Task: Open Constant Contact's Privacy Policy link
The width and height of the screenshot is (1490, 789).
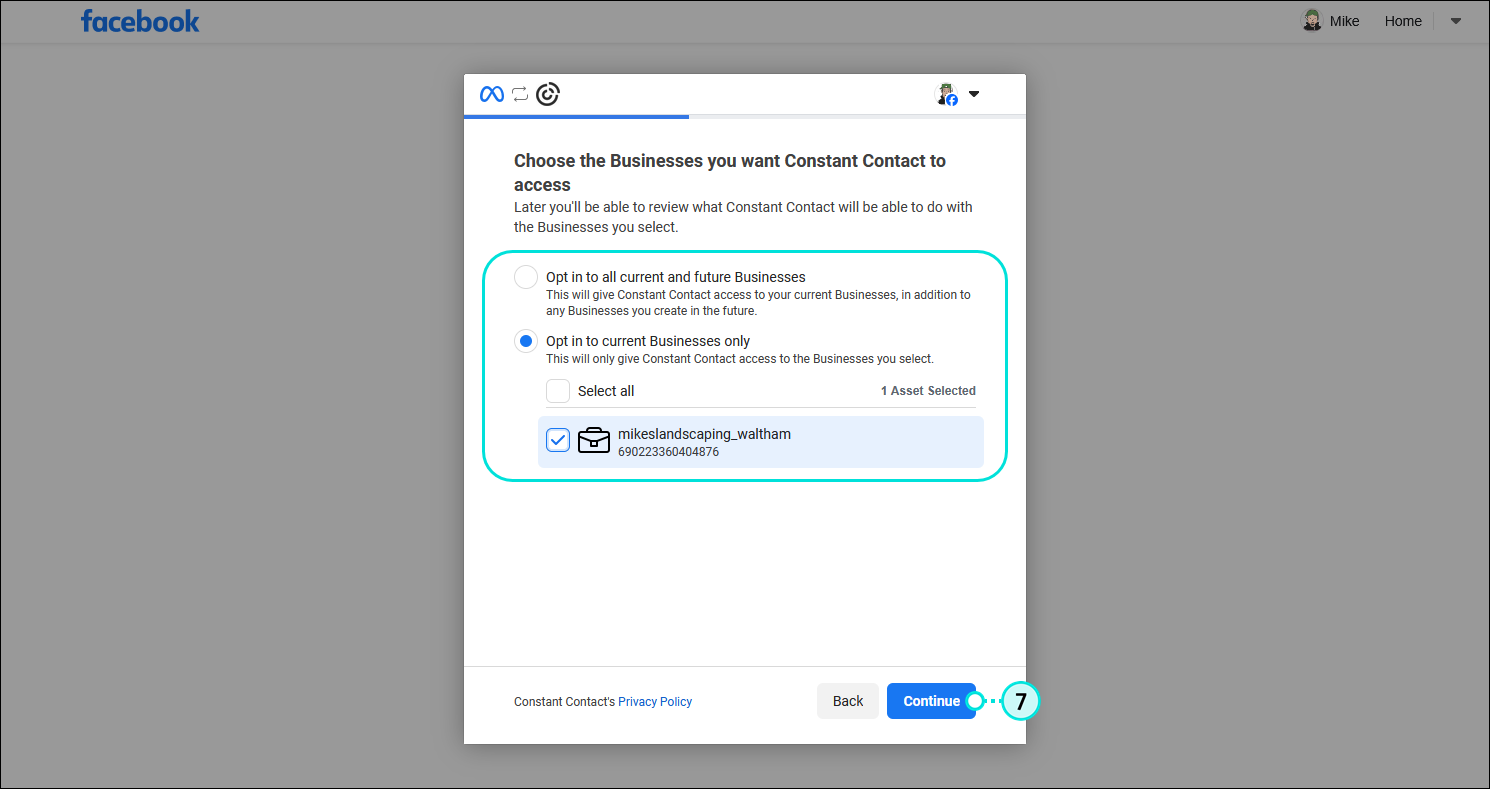Action: coord(655,702)
